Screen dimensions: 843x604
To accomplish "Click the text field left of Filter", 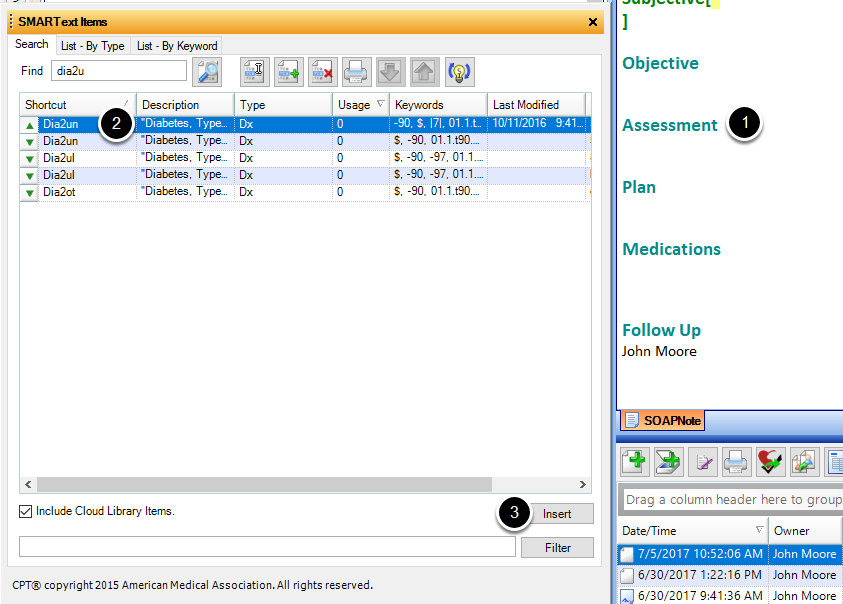I will click(x=267, y=547).
